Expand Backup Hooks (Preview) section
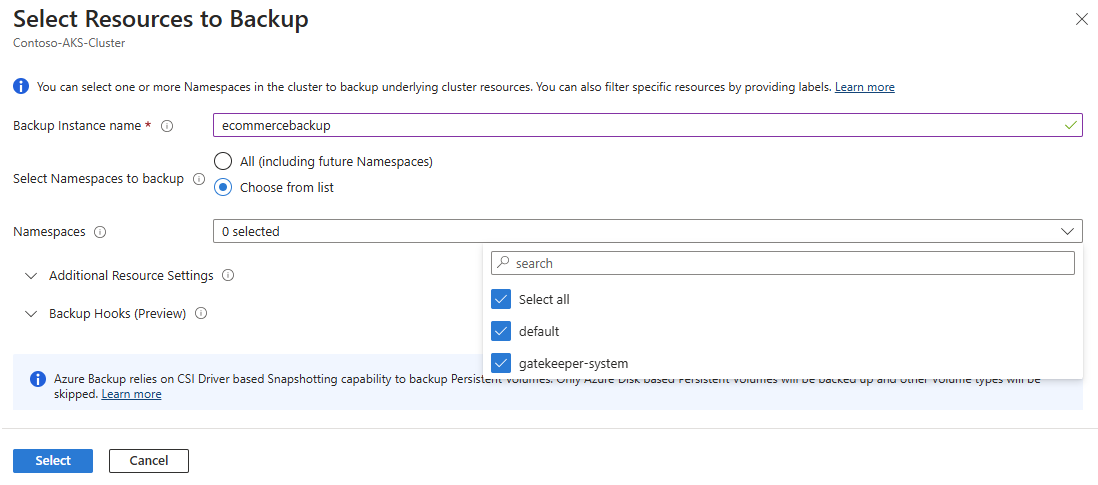The image size is (1098, 485). click(x=31, y=313)
